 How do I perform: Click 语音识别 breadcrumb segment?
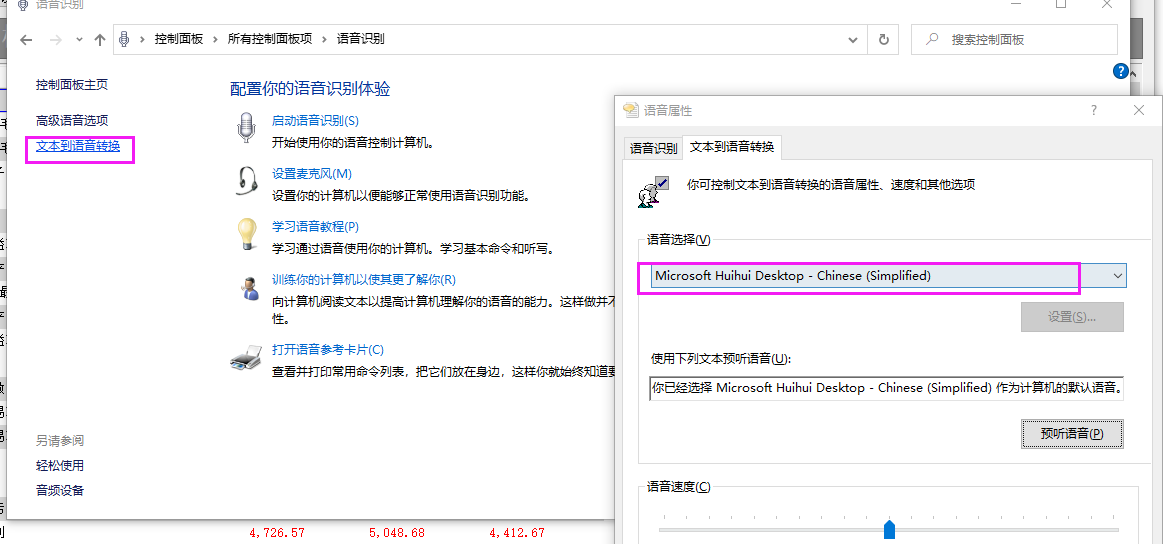[x=360, y=39]
